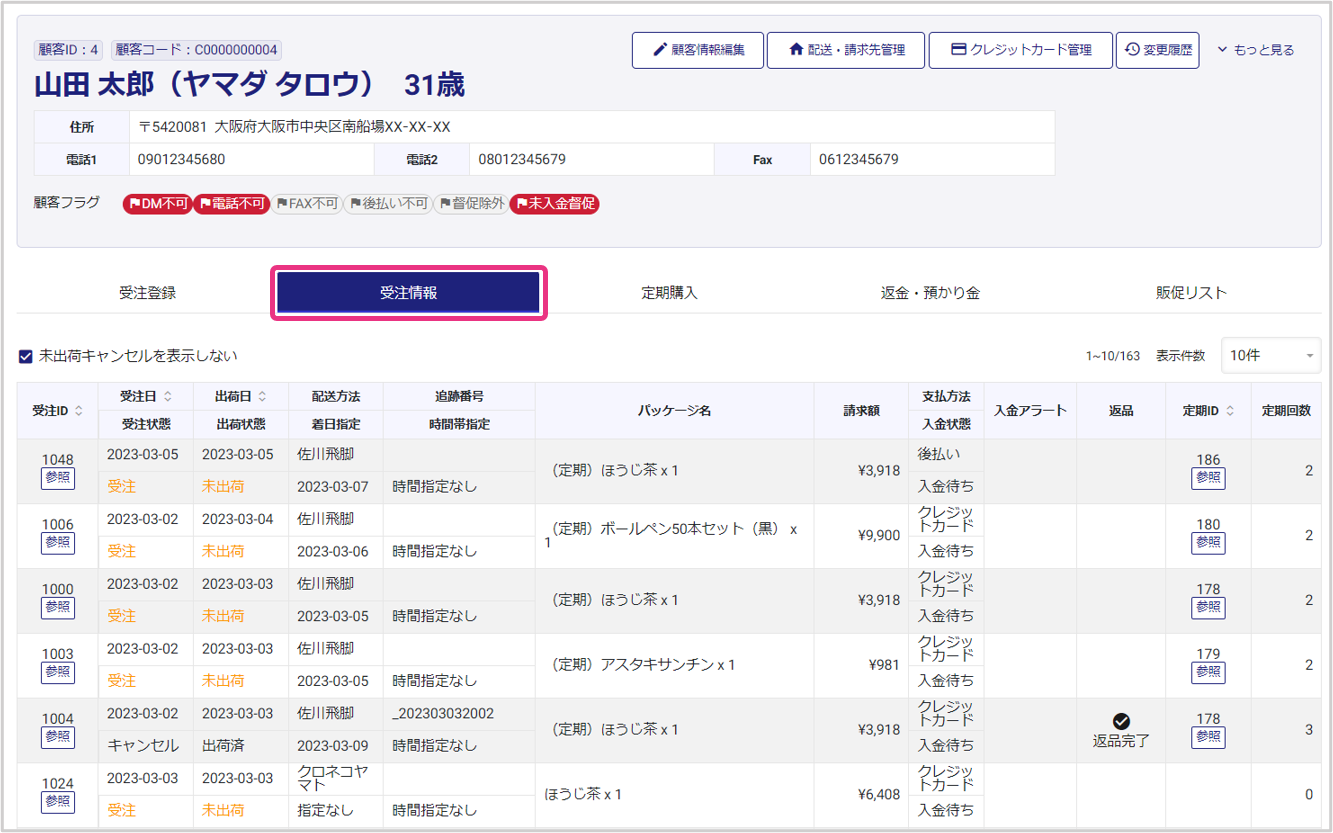View 変更履歴 history button

1157,50
